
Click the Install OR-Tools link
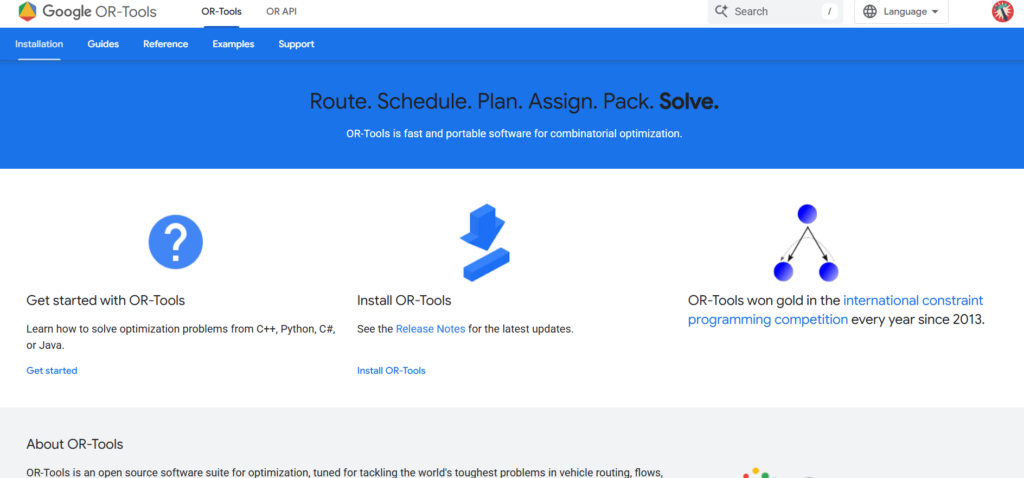391,370
